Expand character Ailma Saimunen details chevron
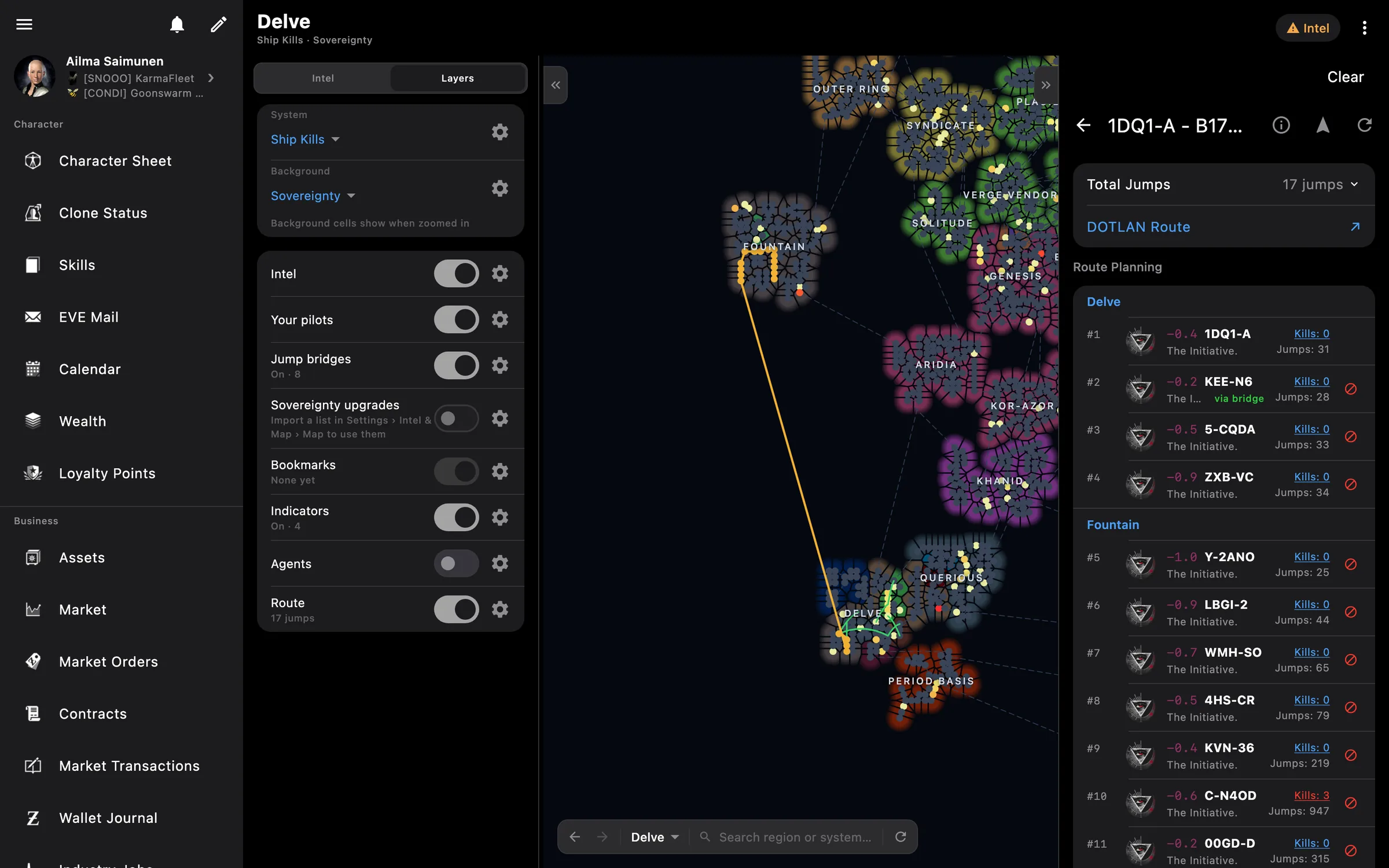This screenshot has height=868, width=1389. pos(211,78)
